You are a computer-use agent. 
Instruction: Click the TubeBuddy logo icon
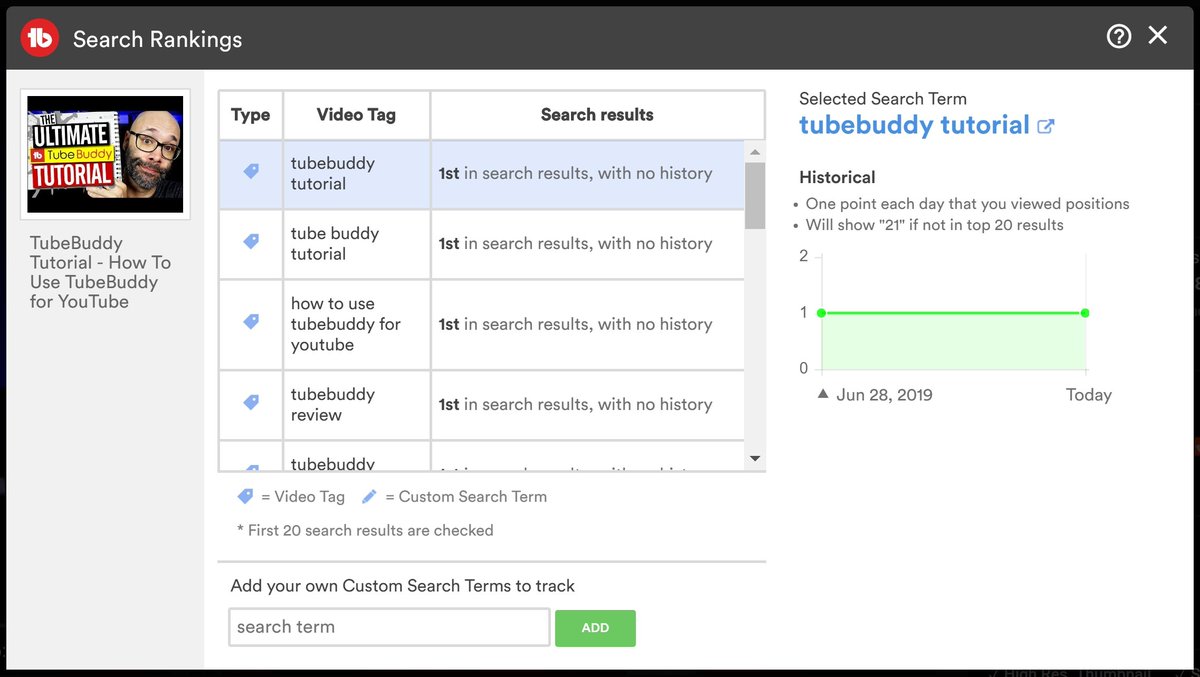coord(40,38)
